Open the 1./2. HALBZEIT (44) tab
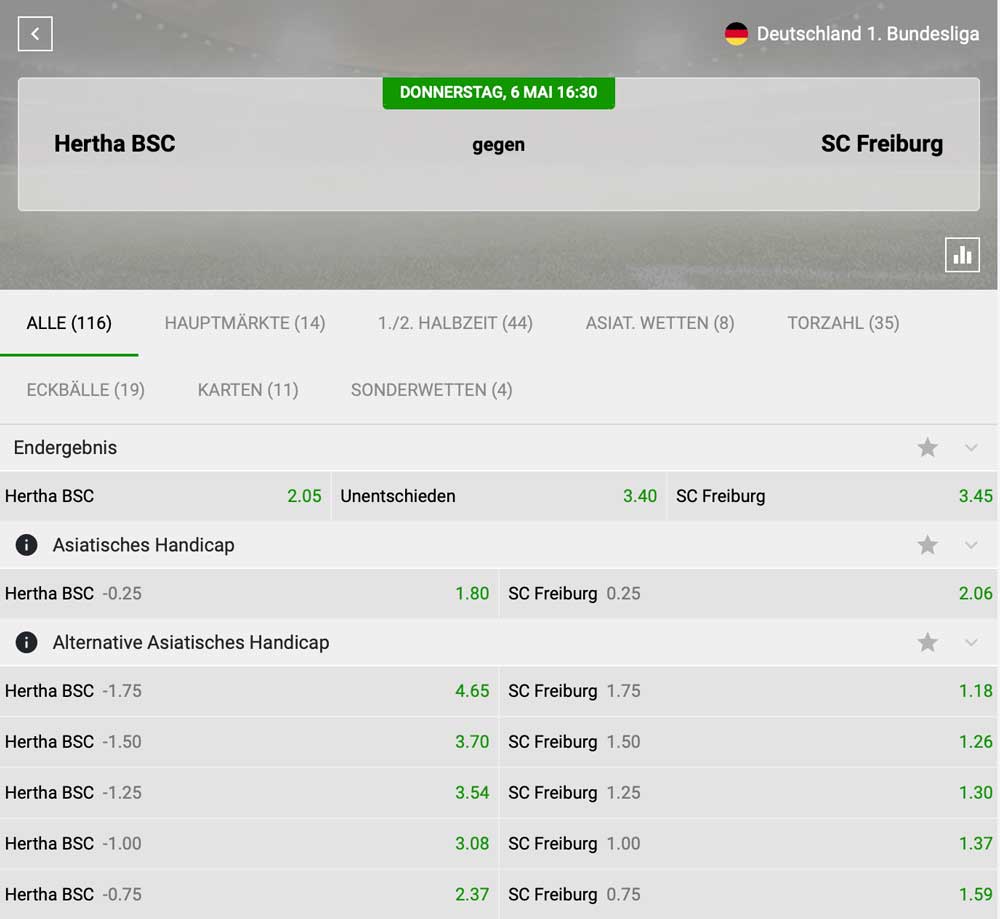The width and height of the screenshot is (1000, 919). [455, 323]
